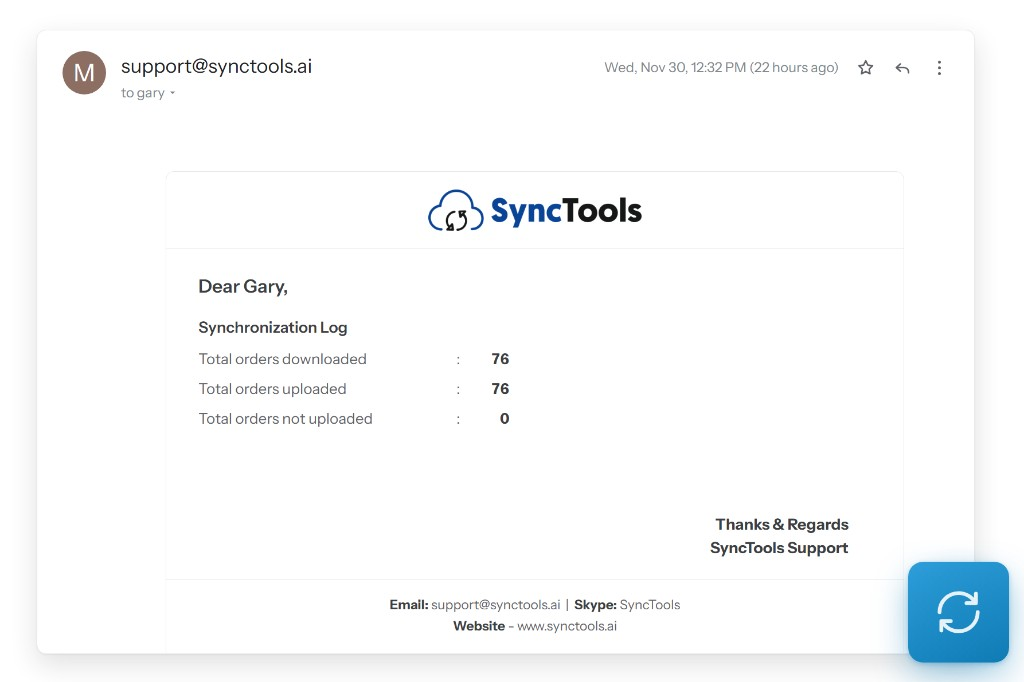Click 'Total orders not uploaded' label
Image resolution: width=1024 pixels, height=682 pixels.
[x=285, y=419]
